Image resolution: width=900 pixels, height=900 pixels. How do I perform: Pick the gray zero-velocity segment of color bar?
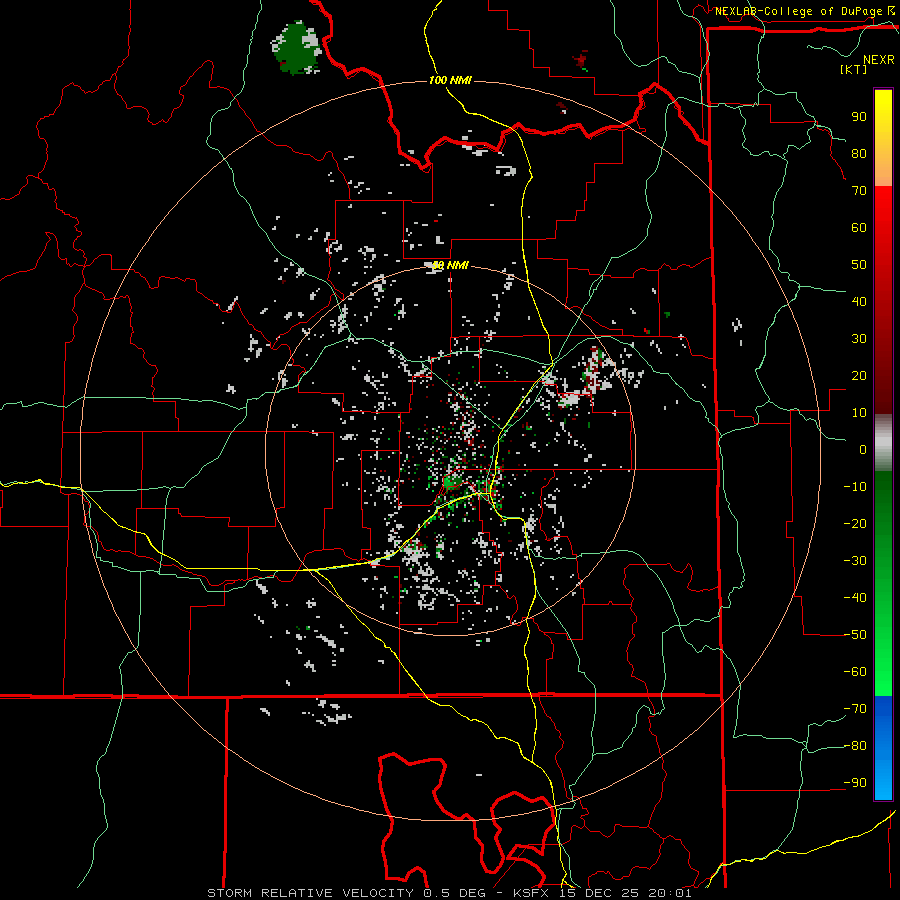tap(883, 443)
